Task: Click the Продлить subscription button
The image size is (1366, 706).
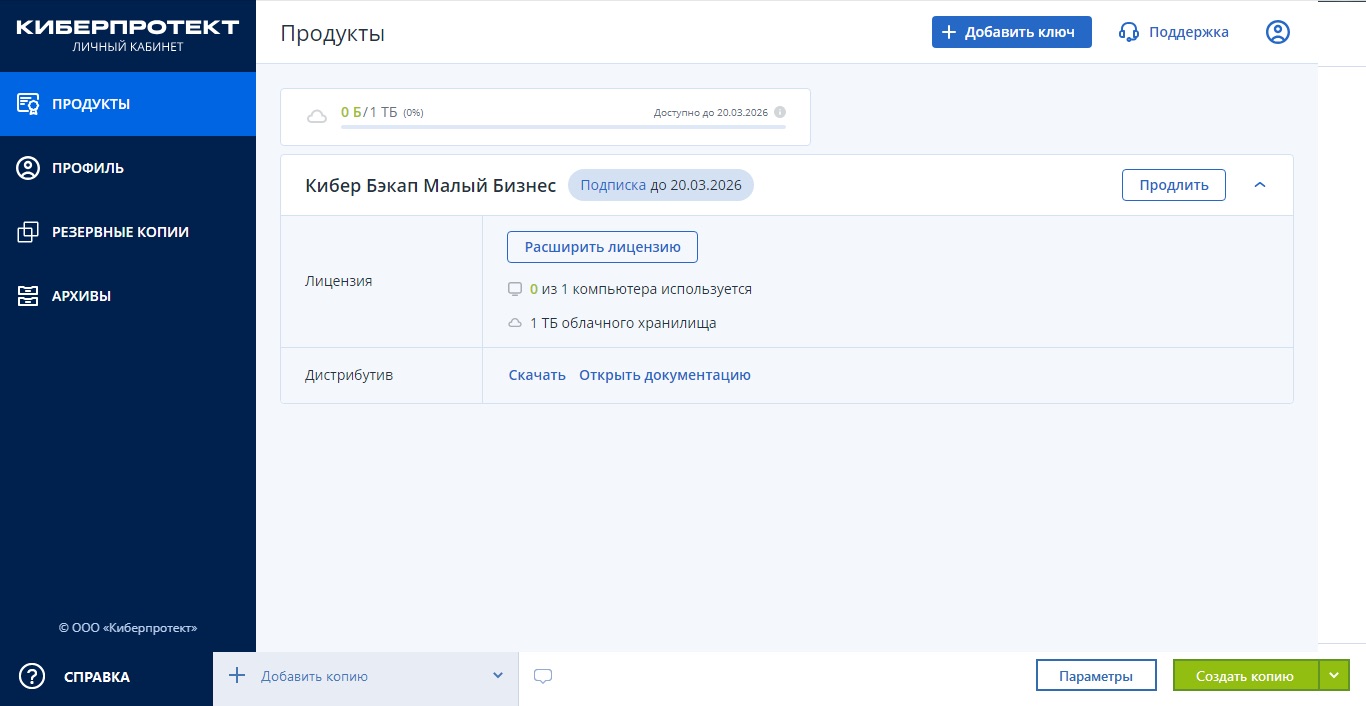Action: [1173, 185]
